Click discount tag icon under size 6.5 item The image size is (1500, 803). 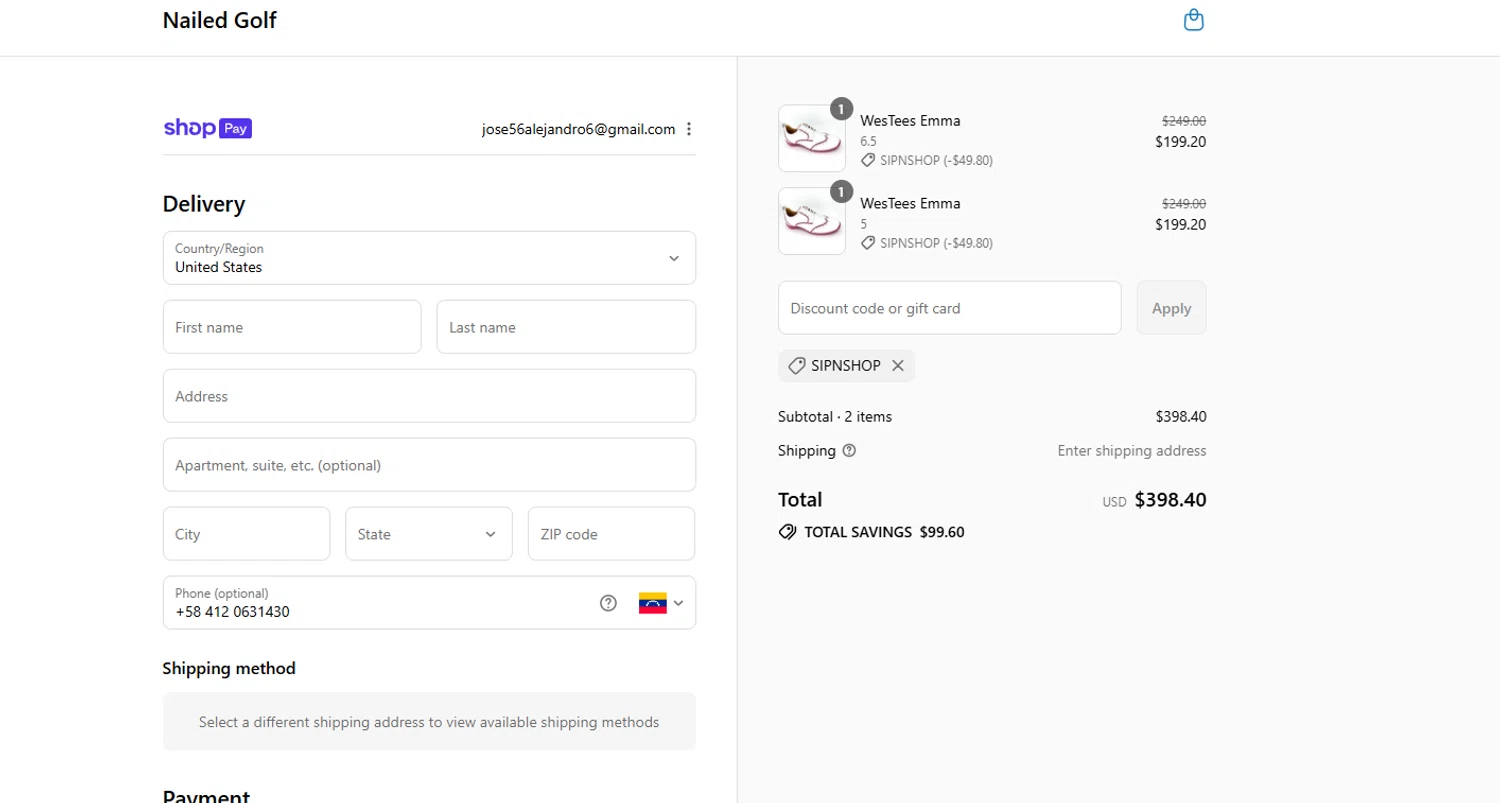(x=868, y=160)
